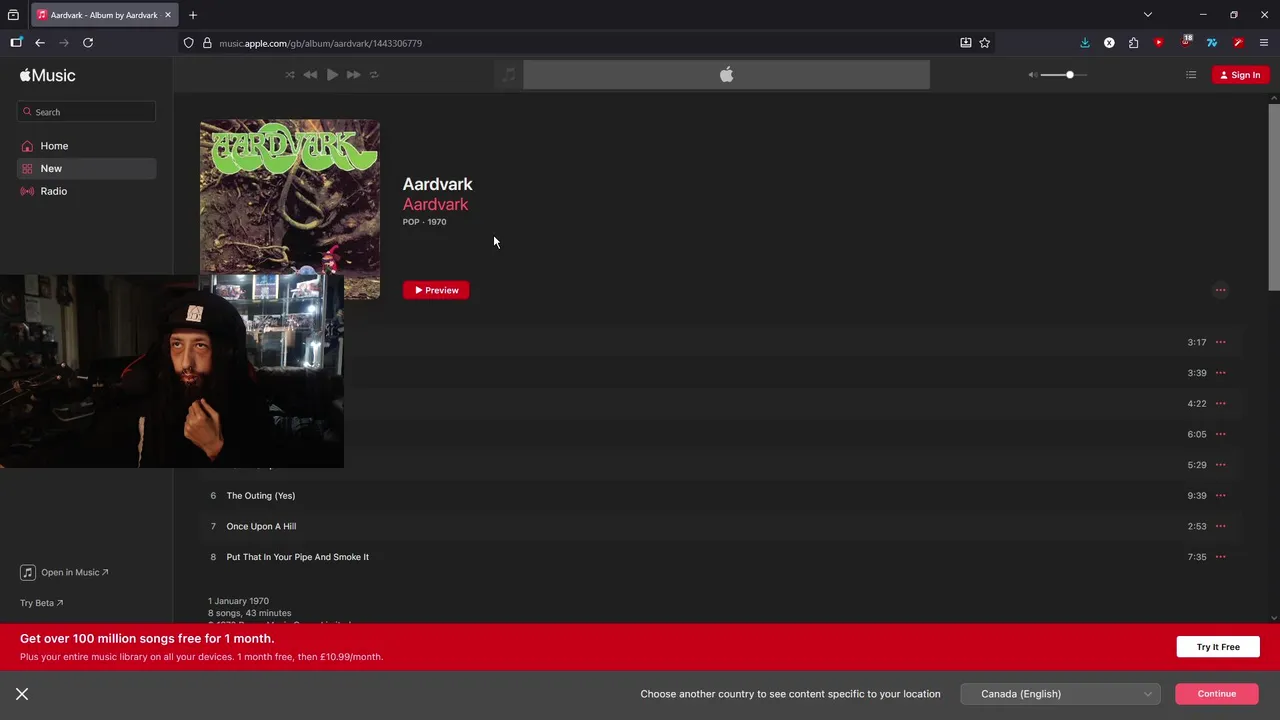Click the X circle extension icon
The width and height of the screenshot is (1280, 720).
1109,43
